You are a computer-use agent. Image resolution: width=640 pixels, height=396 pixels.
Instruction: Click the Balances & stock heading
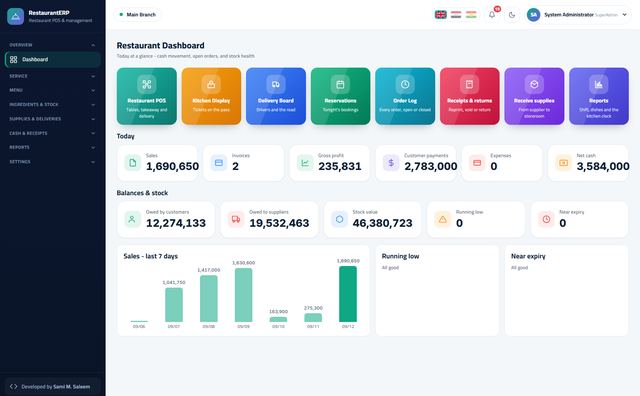[142, 193]
